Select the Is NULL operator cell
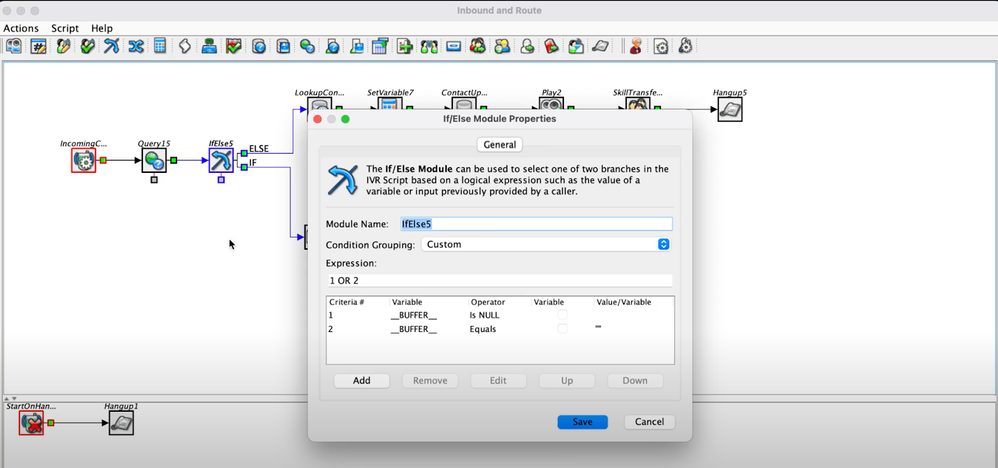 pyautogui.click(x=484, y=315)
